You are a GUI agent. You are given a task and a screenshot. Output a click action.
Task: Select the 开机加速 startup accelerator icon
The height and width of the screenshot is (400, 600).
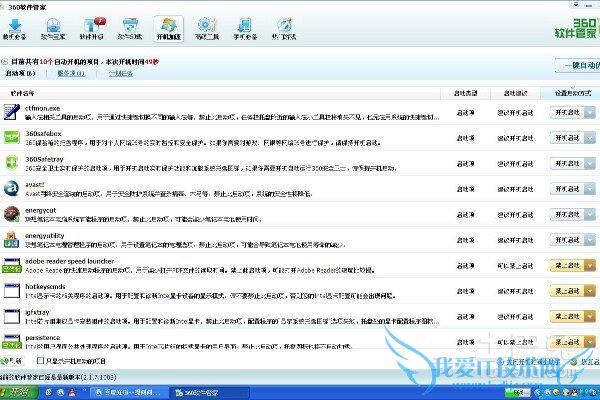click(x=169, y=29)
